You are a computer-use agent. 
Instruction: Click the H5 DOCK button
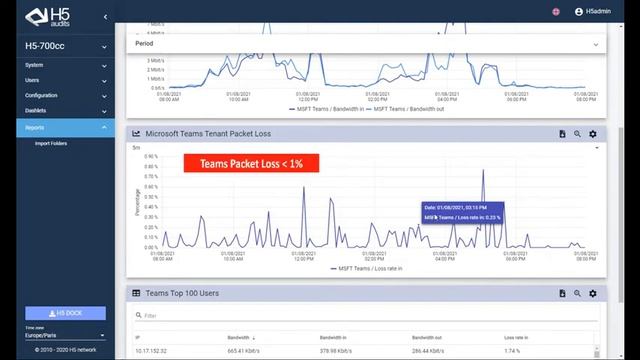pyautogui.click(x=65, y=313)
